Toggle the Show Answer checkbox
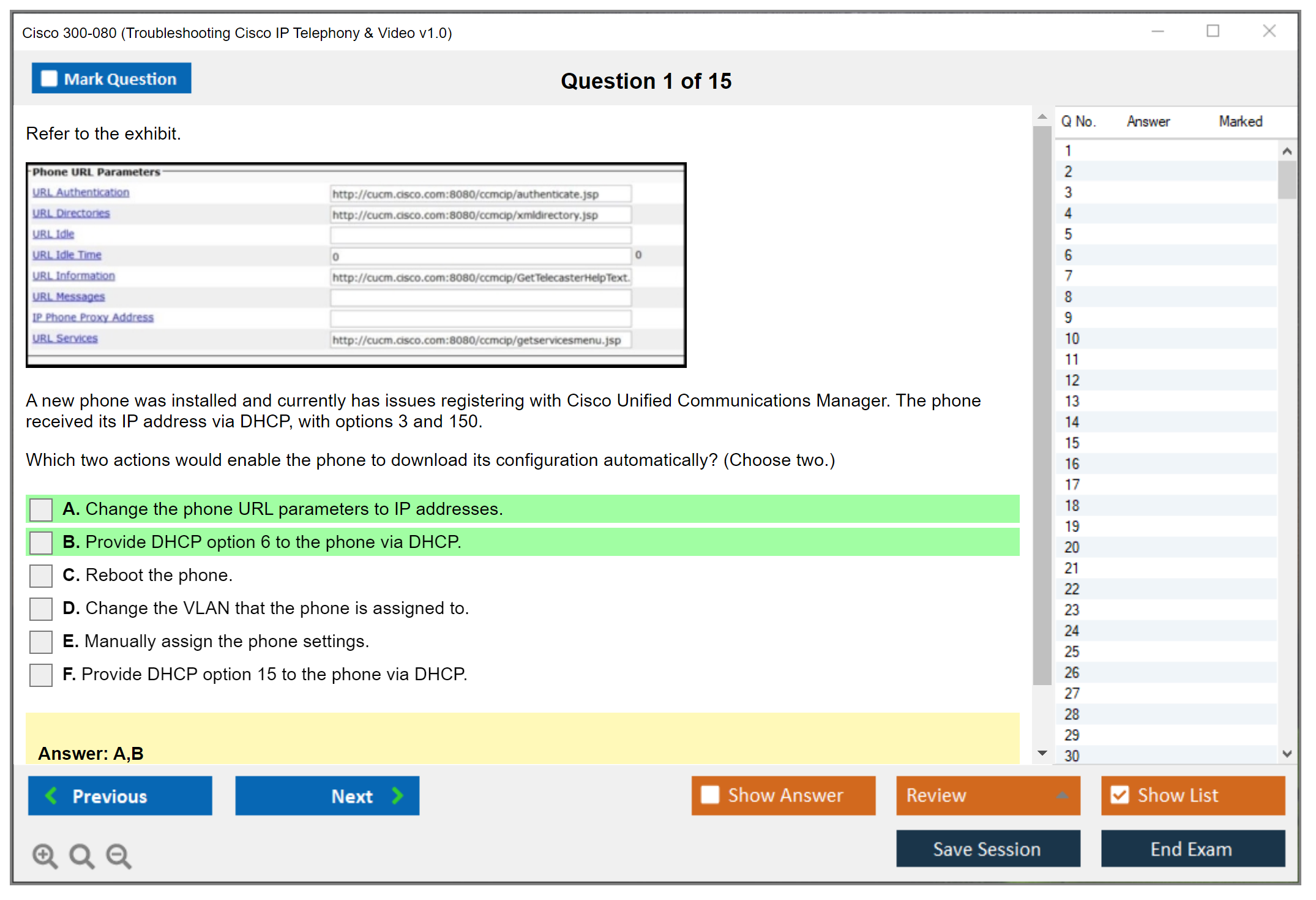 point(710,795)
